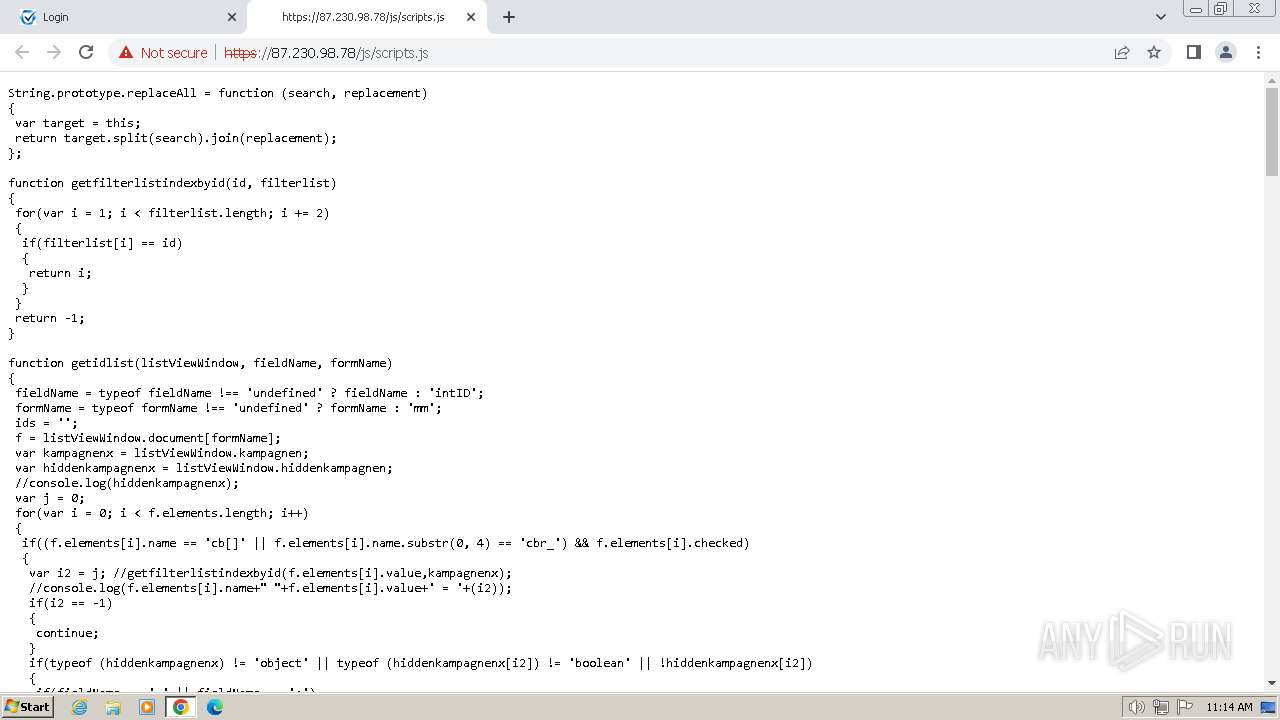The image size is (1280, 720).
Task: Click the 'fieldName = typeof fieldName' line
Action: tap(249, 393)
